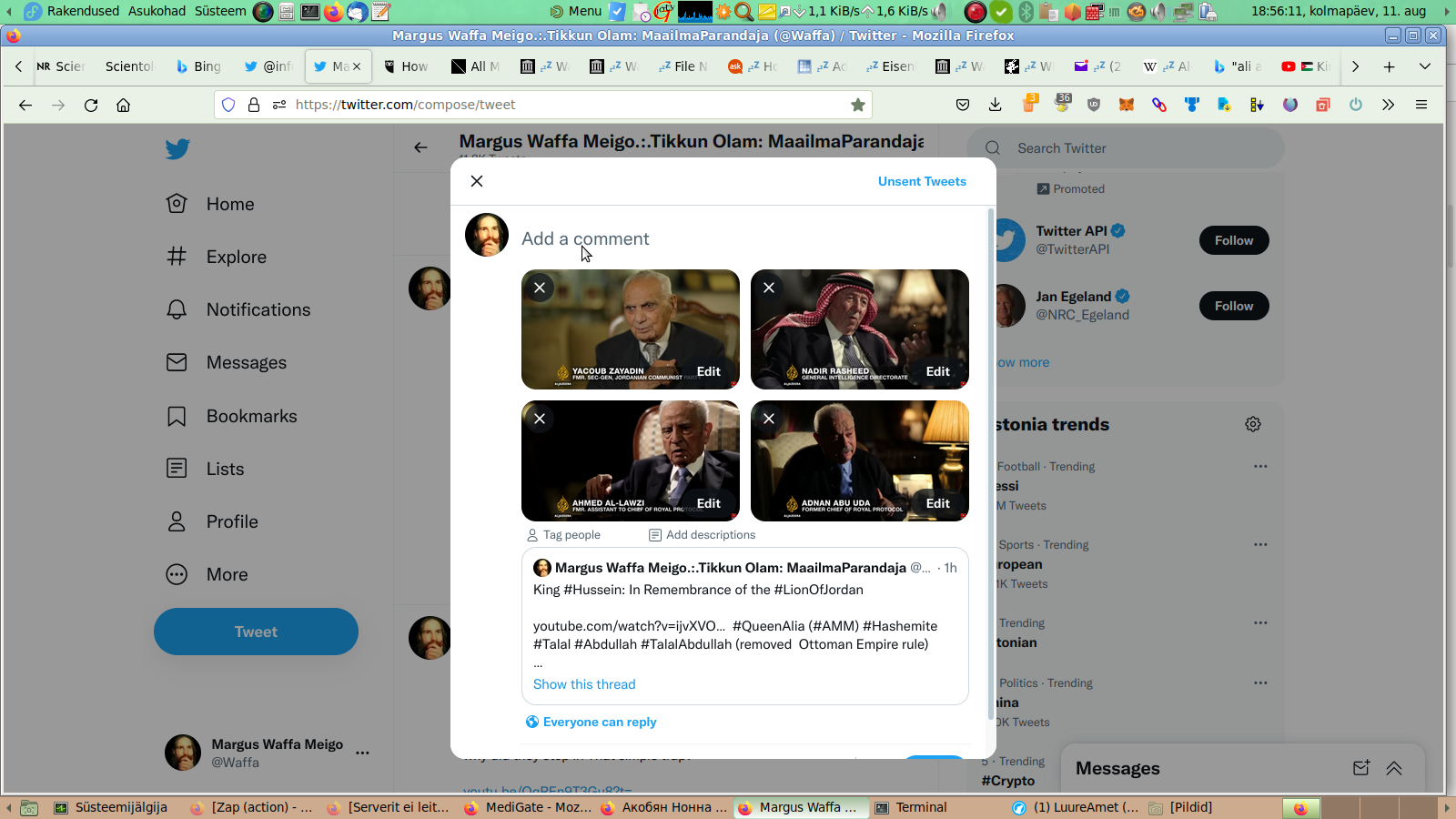Open the Firefox downloads panel
The height and width of the screenshot is (819, 1456).
pos(996,105)
